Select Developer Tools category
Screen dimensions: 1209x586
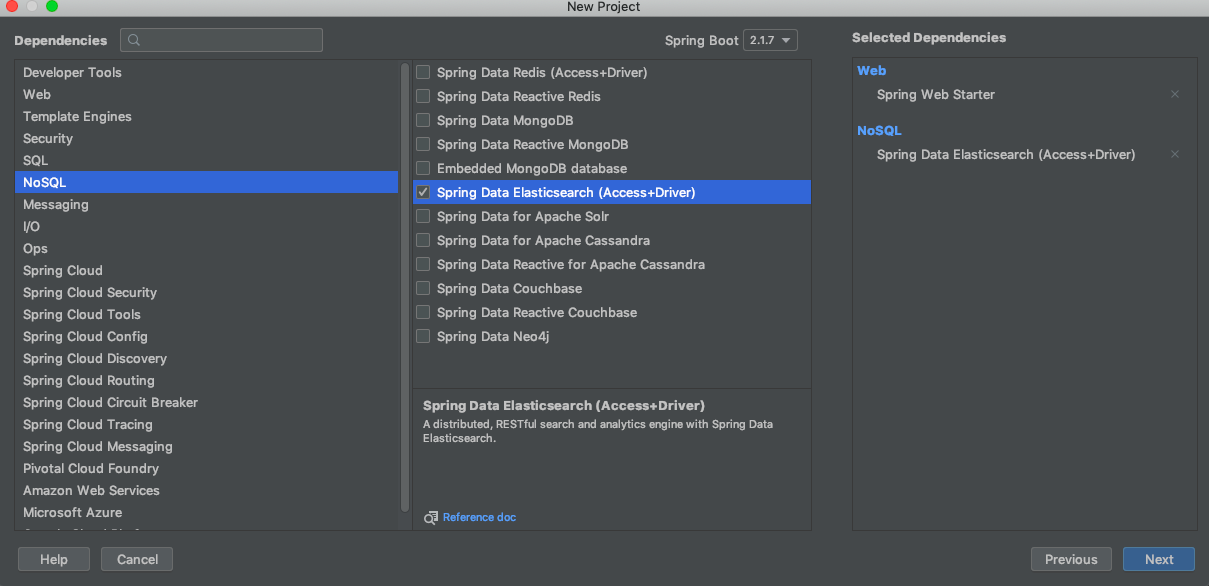[x=206, y=72]
